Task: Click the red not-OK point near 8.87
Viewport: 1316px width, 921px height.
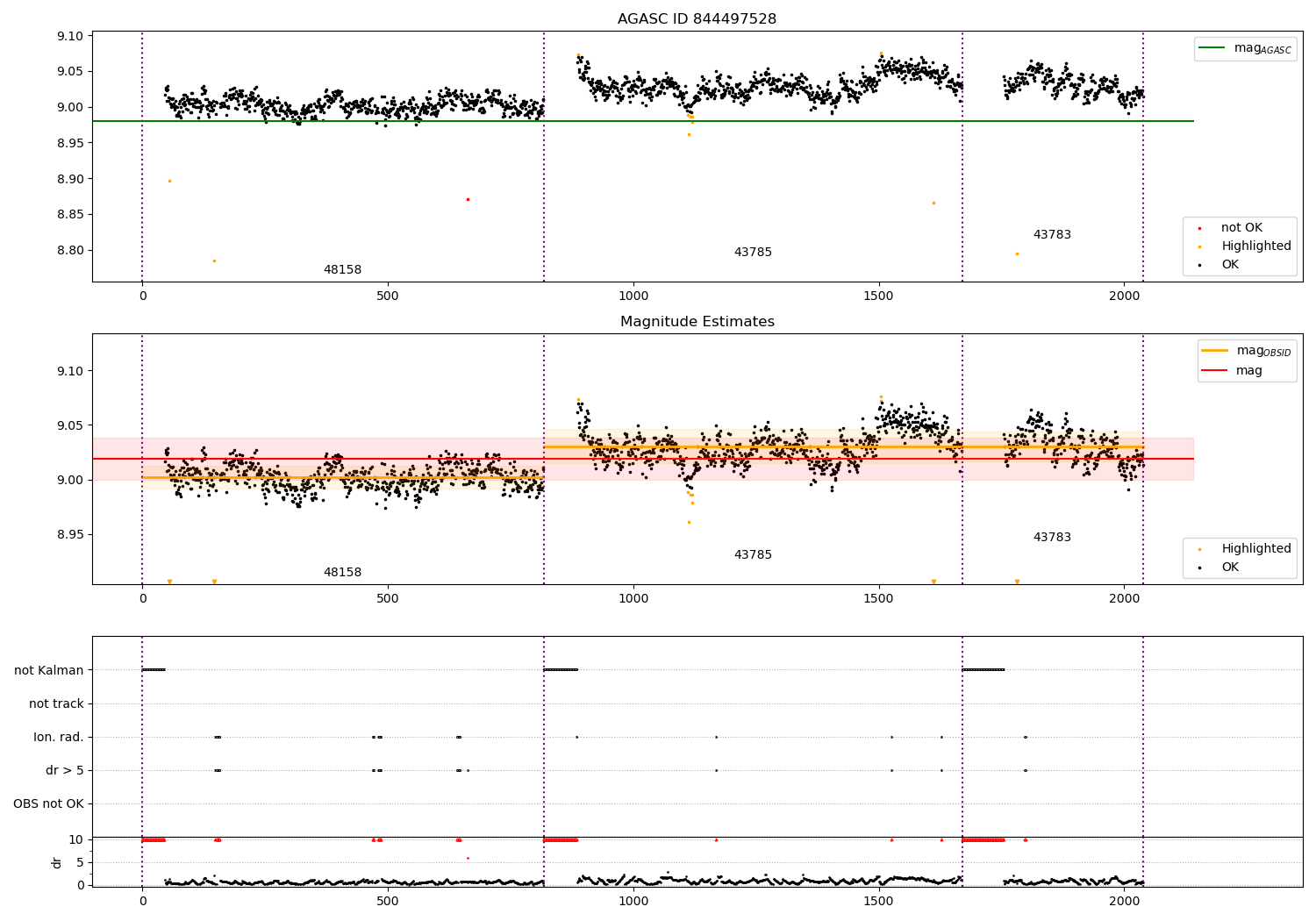Action: 468,199
